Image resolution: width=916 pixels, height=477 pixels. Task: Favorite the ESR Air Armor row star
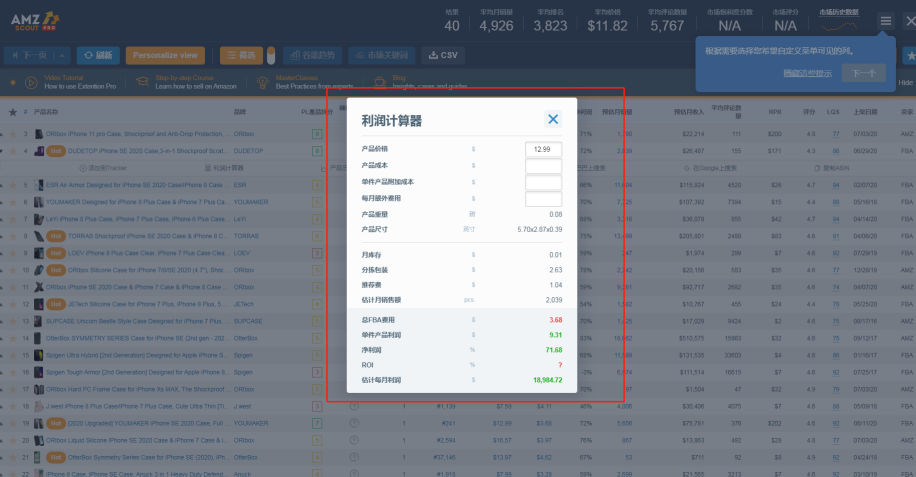pyautogui.click(x=13, y=185)
